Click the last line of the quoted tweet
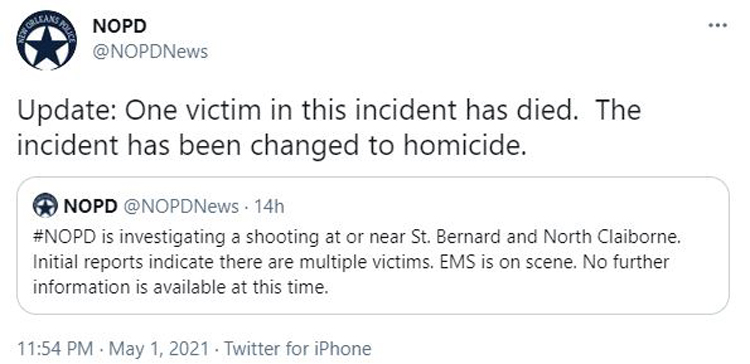Screen dimensions: 750x364 181,288
